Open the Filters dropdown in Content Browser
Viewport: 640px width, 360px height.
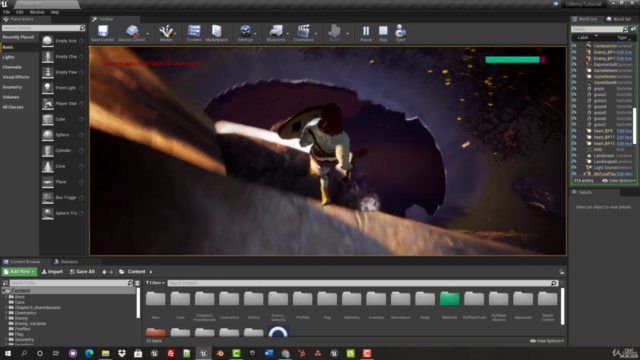(155, 283)
